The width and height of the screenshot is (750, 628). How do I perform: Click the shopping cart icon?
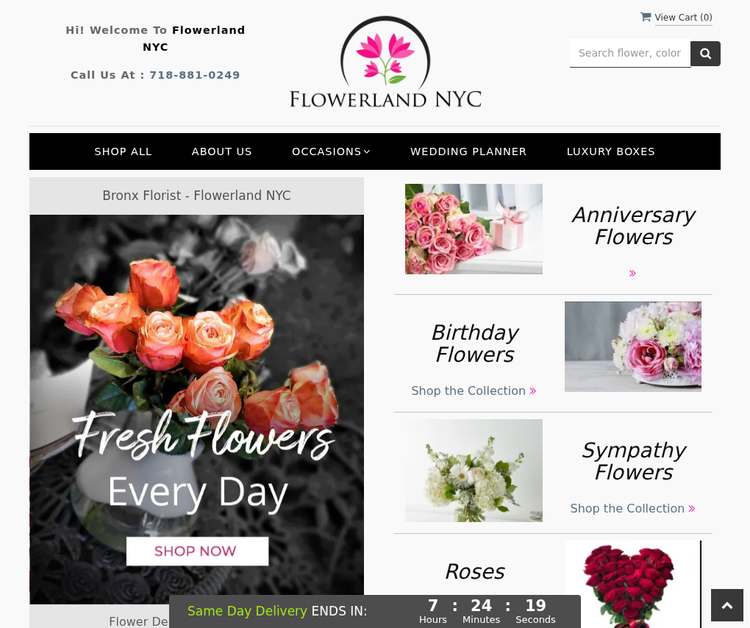(645, 17)
